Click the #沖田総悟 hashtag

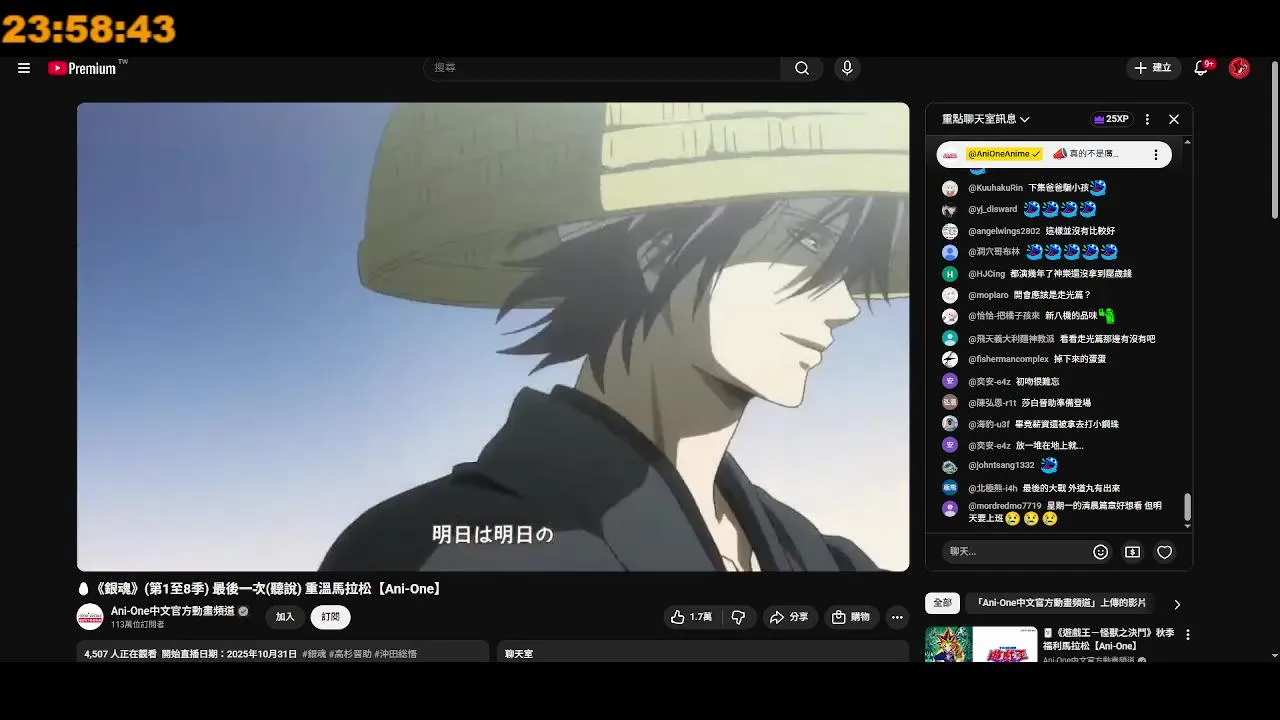396,654
